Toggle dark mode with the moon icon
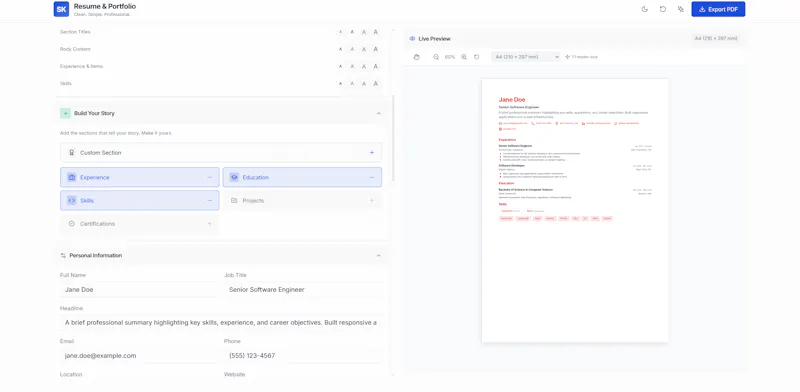The height and width of the screenshot is (392, 800). pos(645,9)
